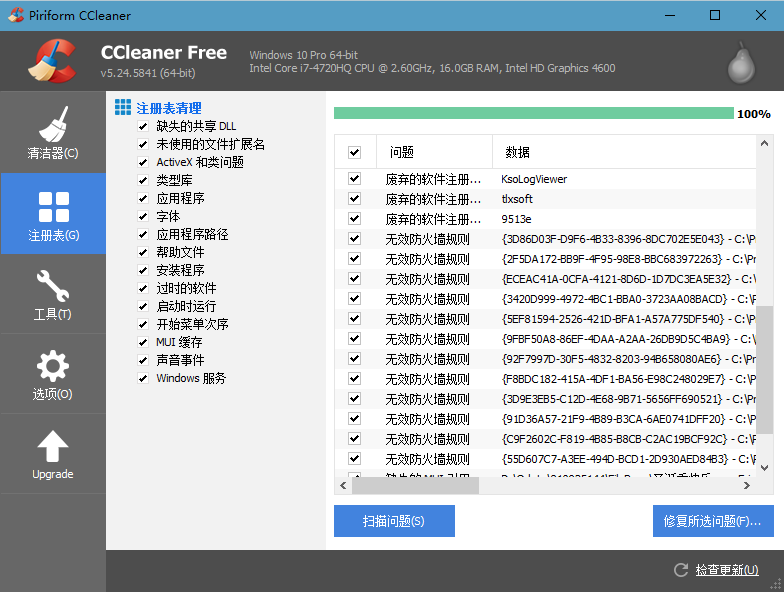Click the 注册表清理 heading
Image resolution: width=784 pixels, height=592 pixels.
coord(169,108)
